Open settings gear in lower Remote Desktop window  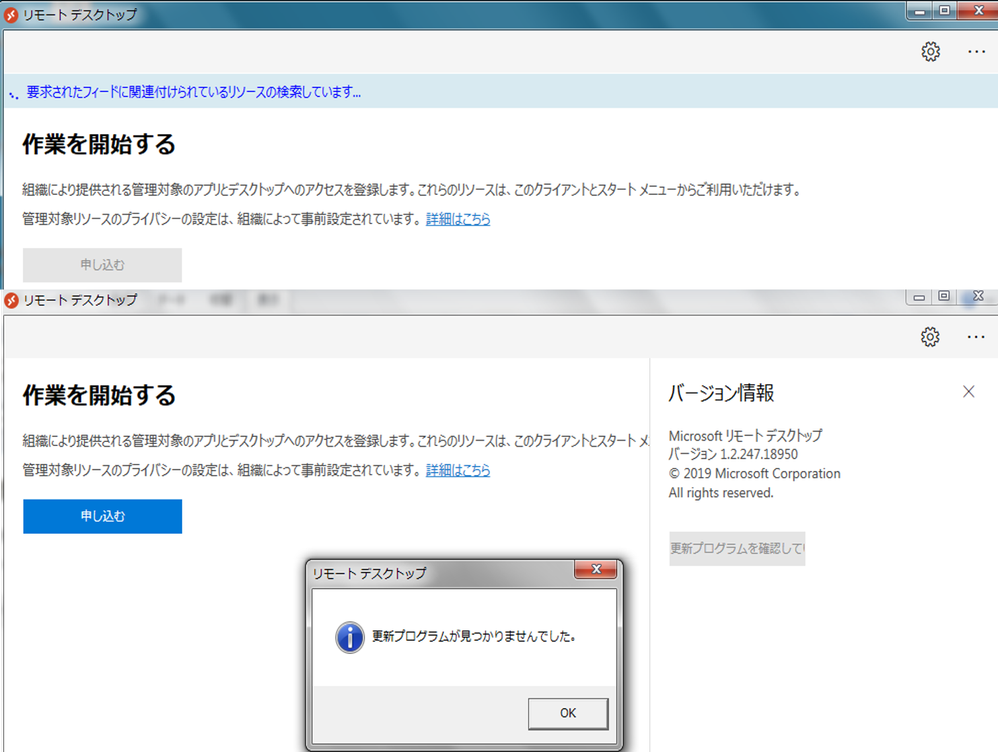[x=930, y=337]
